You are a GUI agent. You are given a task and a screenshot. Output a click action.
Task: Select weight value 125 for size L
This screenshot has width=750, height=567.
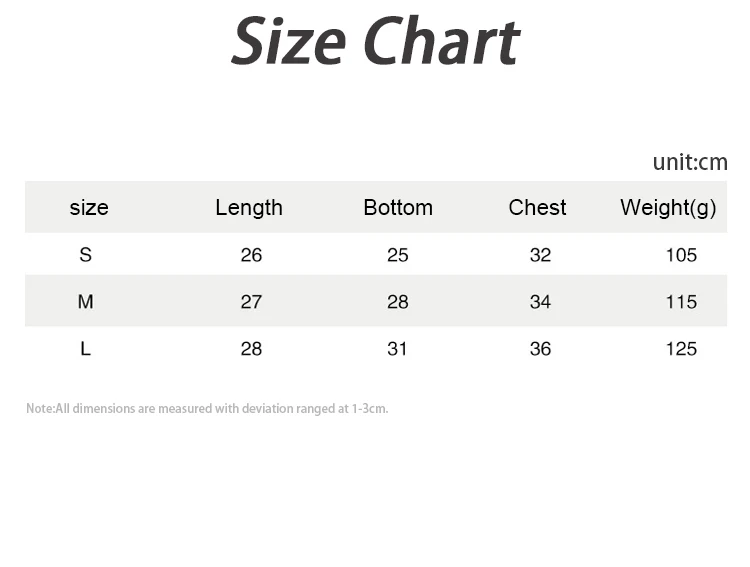click(x=681, y=349)
